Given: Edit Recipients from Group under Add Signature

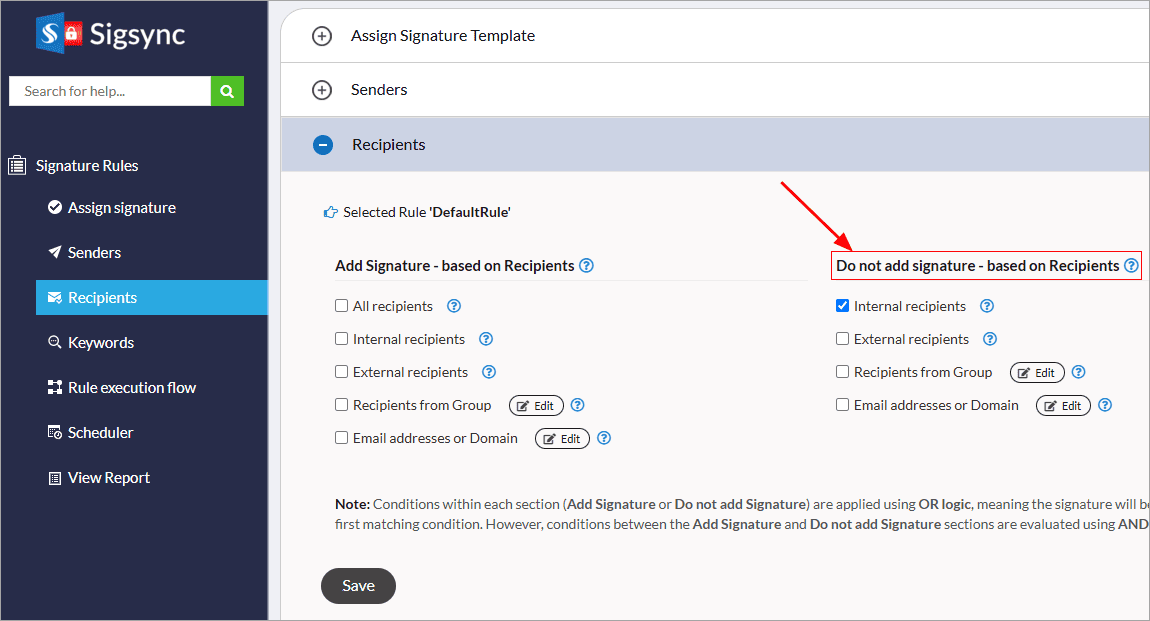Looking at the screenshot, I should click(x=536, y=406).
